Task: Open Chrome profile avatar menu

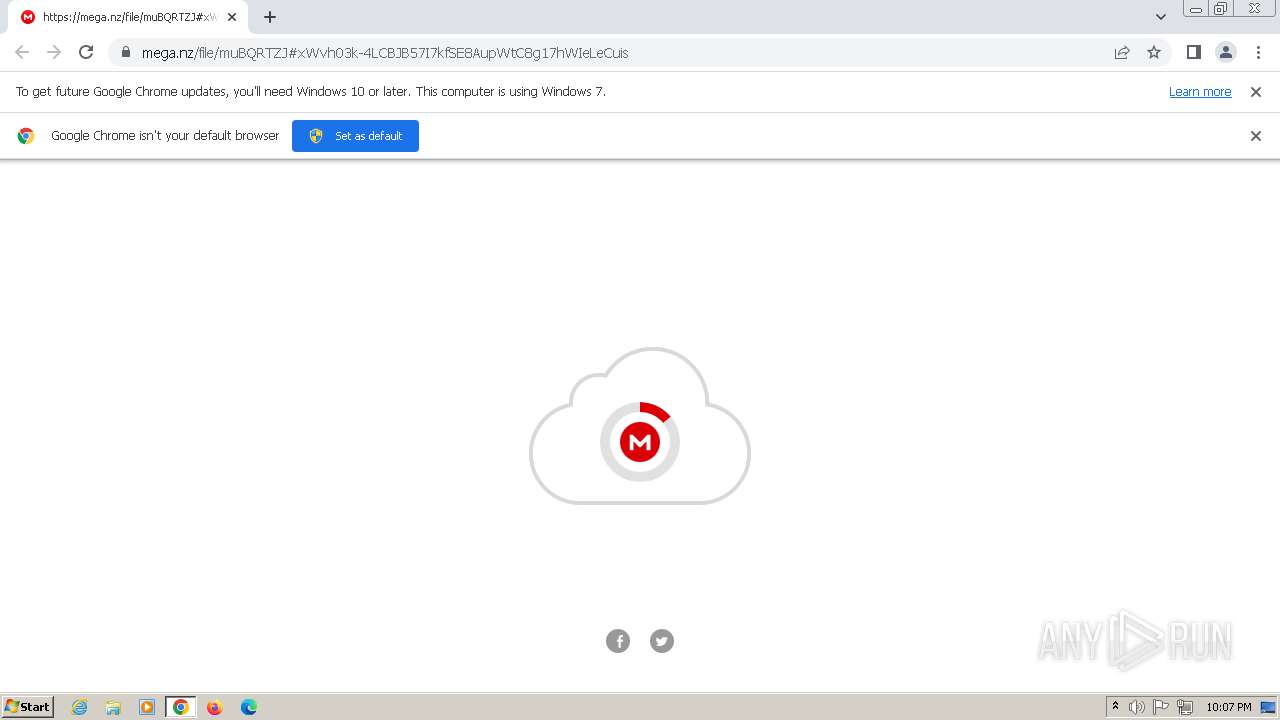Action: 1225,52
